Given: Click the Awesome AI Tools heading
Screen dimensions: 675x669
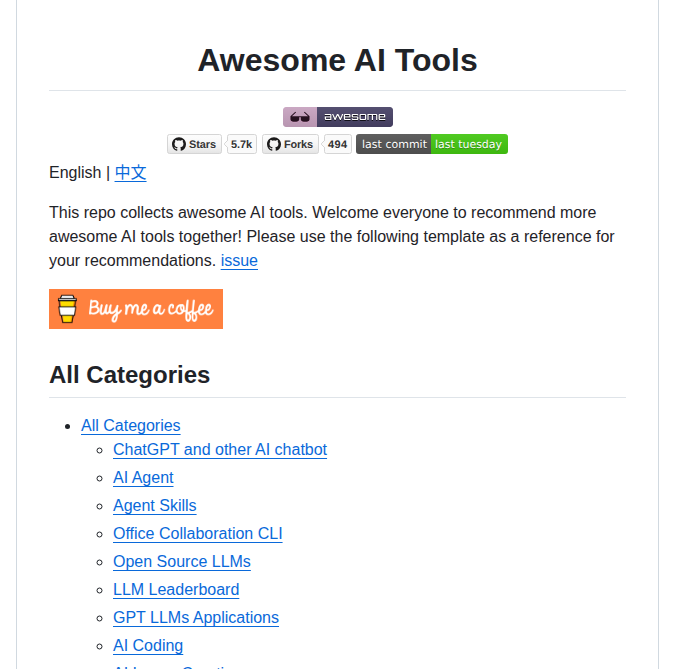Looking at the screenshot, I should [x=338, y=60].
